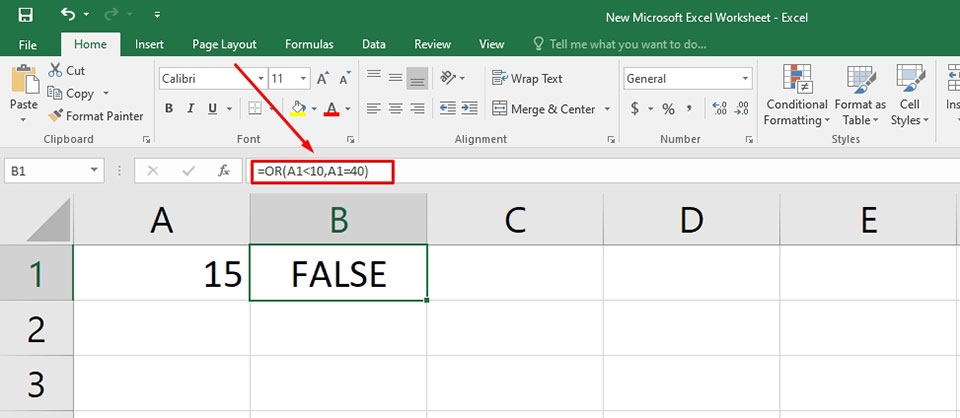Click Decrease Decimal icon

coord(741,109)
